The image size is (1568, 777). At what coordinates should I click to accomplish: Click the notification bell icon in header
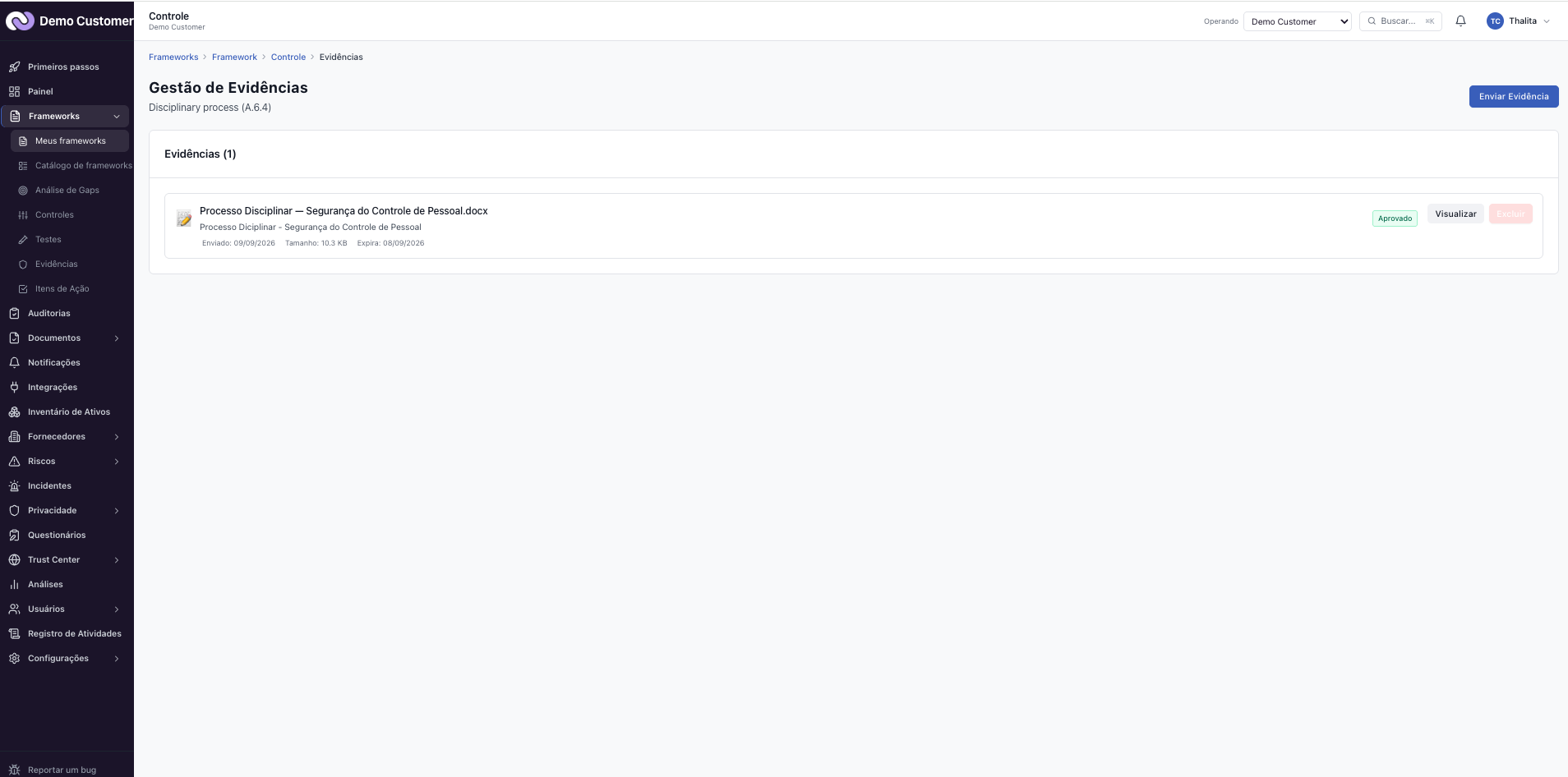pos(1460,21)
